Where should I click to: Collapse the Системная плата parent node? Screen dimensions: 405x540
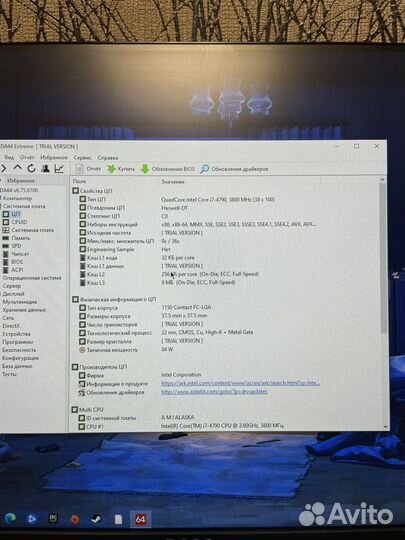(24, 206)
